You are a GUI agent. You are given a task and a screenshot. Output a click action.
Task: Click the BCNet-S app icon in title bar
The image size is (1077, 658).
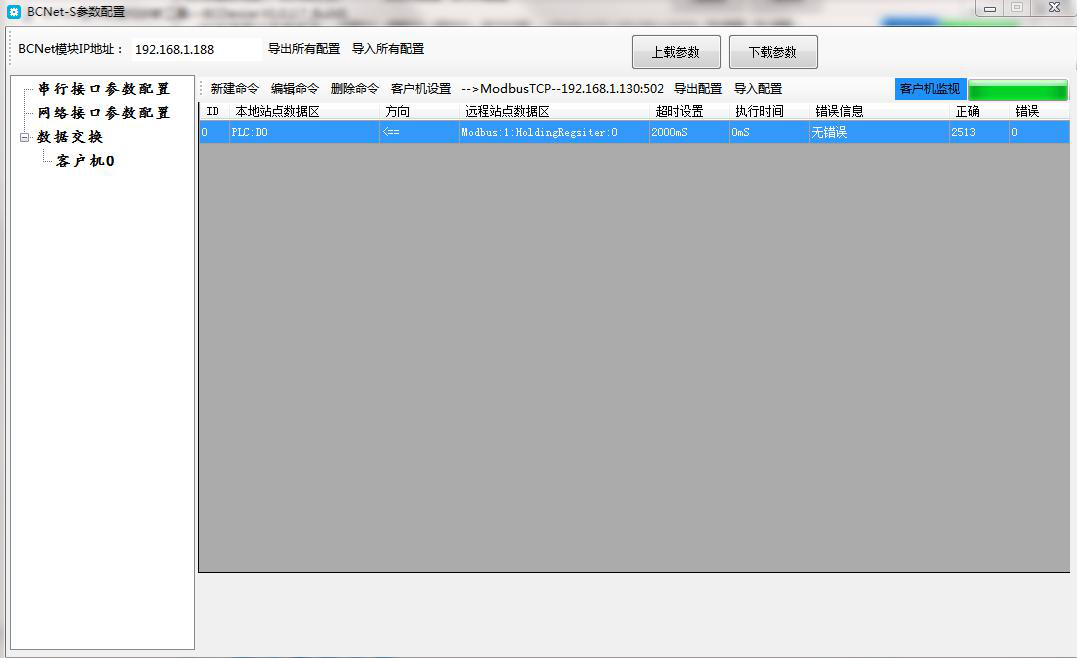coord(14,12)
